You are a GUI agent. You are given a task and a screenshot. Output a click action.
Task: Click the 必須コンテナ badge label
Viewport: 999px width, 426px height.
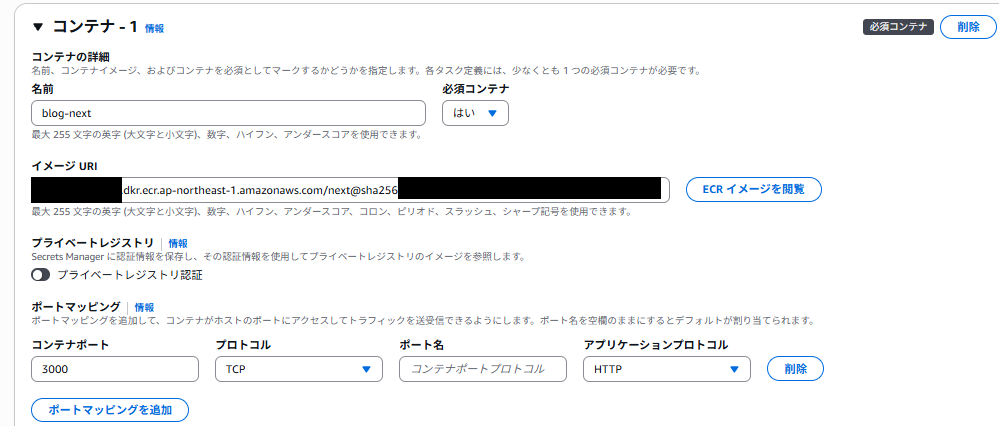(898, 28)
